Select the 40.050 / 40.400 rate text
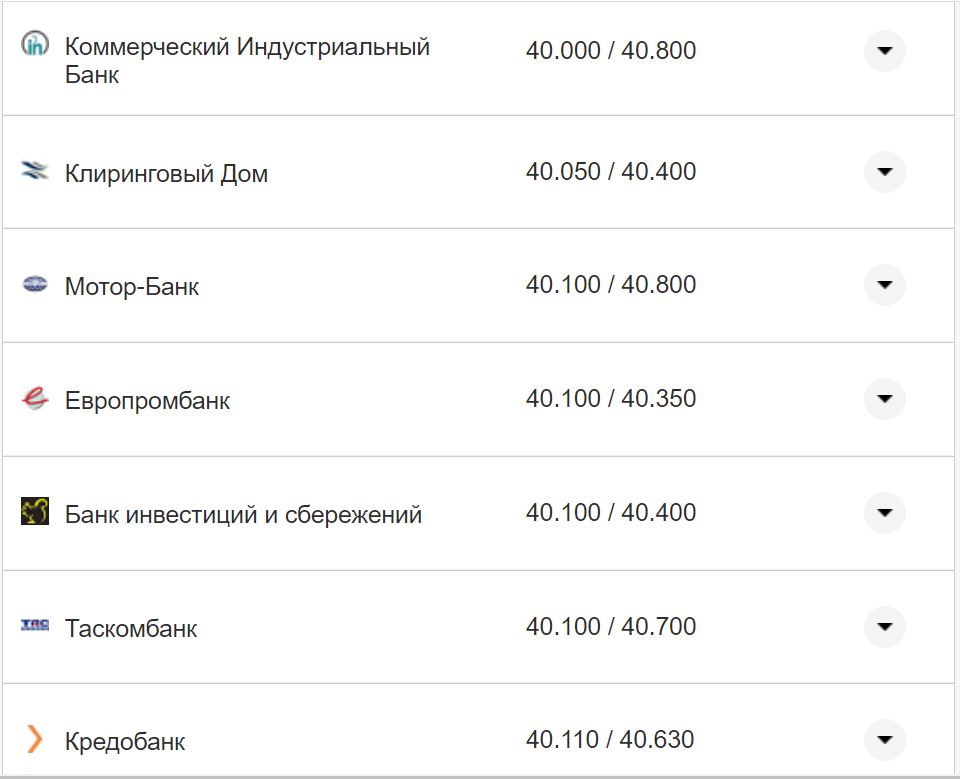This screenshot has height=779, width=960. click(612, 171)
